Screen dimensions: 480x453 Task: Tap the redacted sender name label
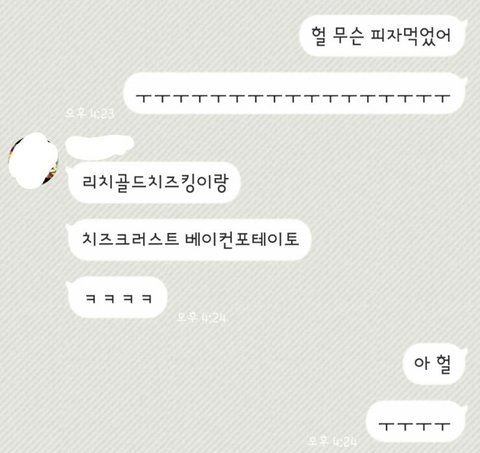99,146
